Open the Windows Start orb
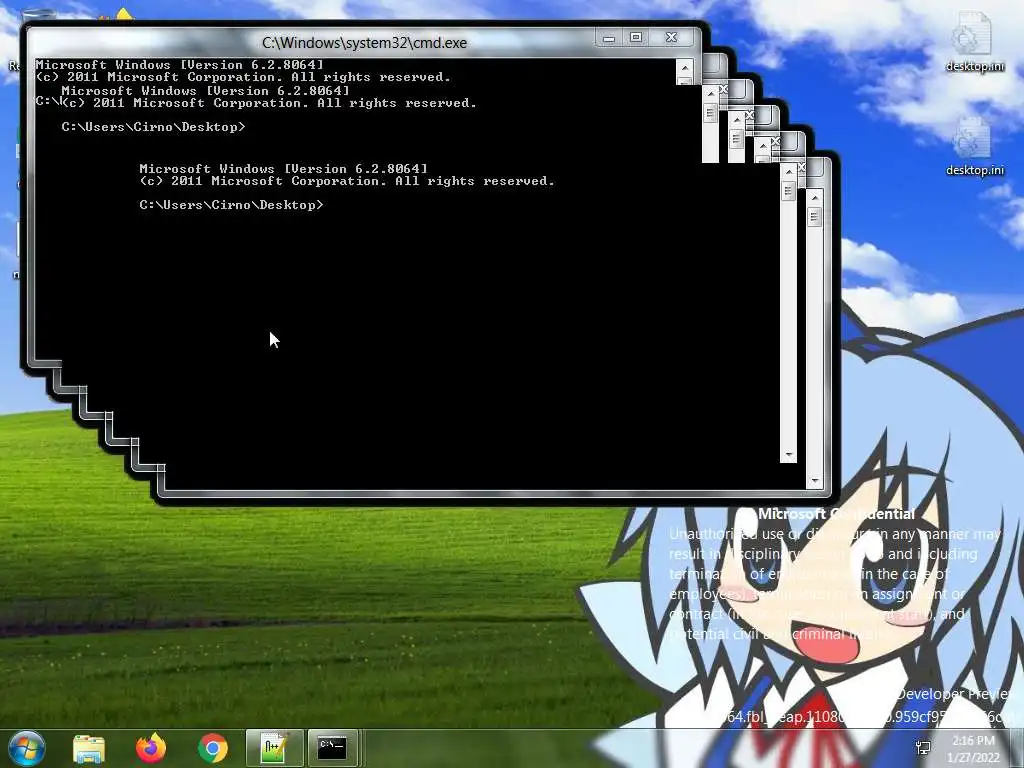Image resolution: width=1024 pixels, height=768 pixels. pos(27,748)
